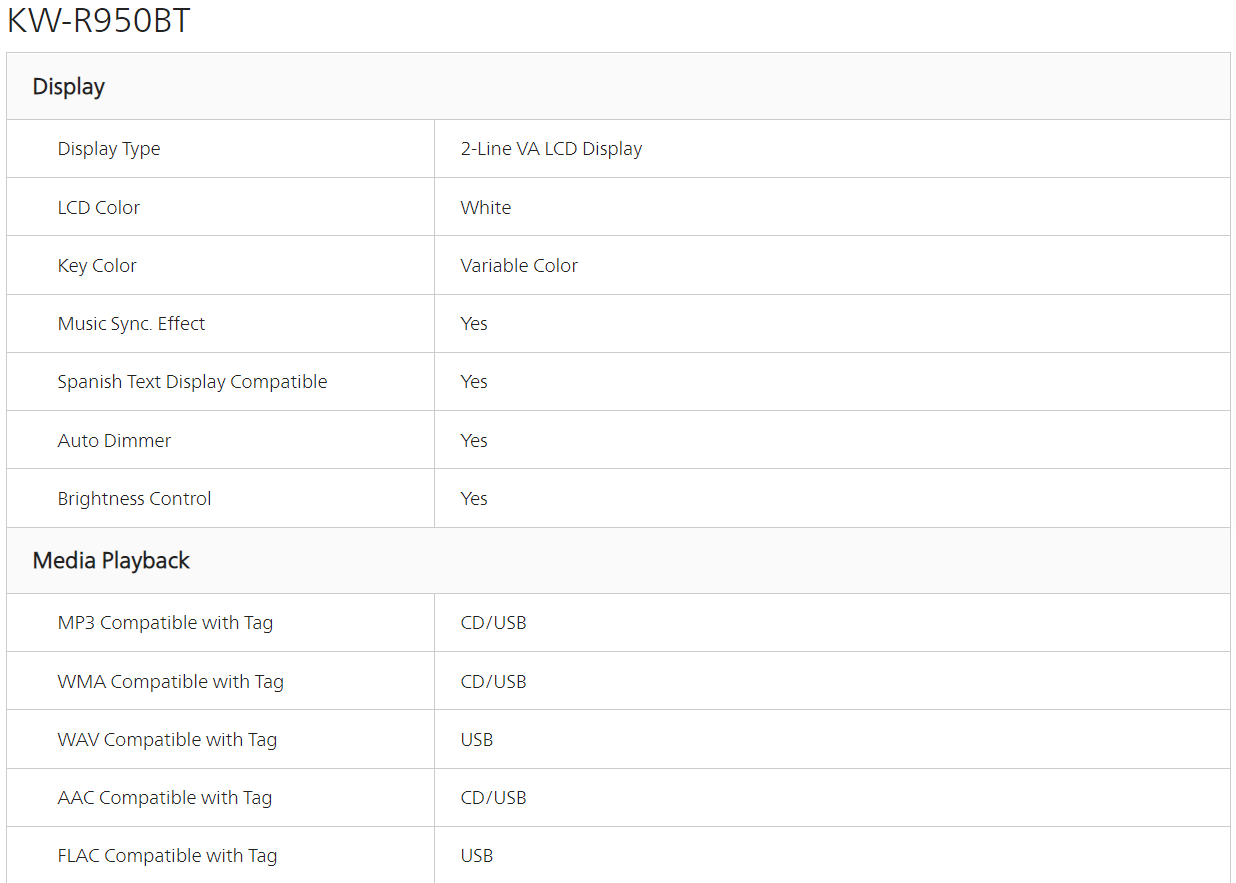The image size is (1236, 883).
Task: Click MP3 Compatible with Tag label
Action: coord(165,623)
